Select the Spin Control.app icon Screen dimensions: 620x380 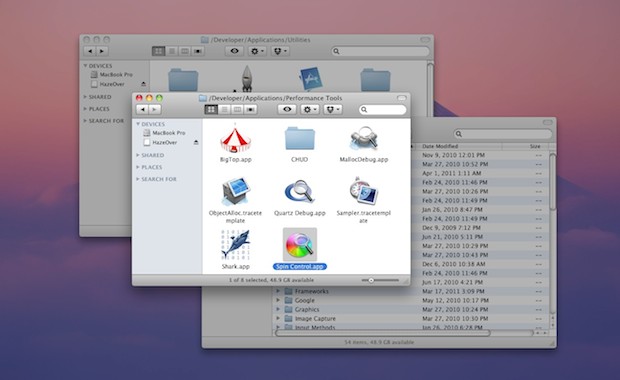click(300, 244)
